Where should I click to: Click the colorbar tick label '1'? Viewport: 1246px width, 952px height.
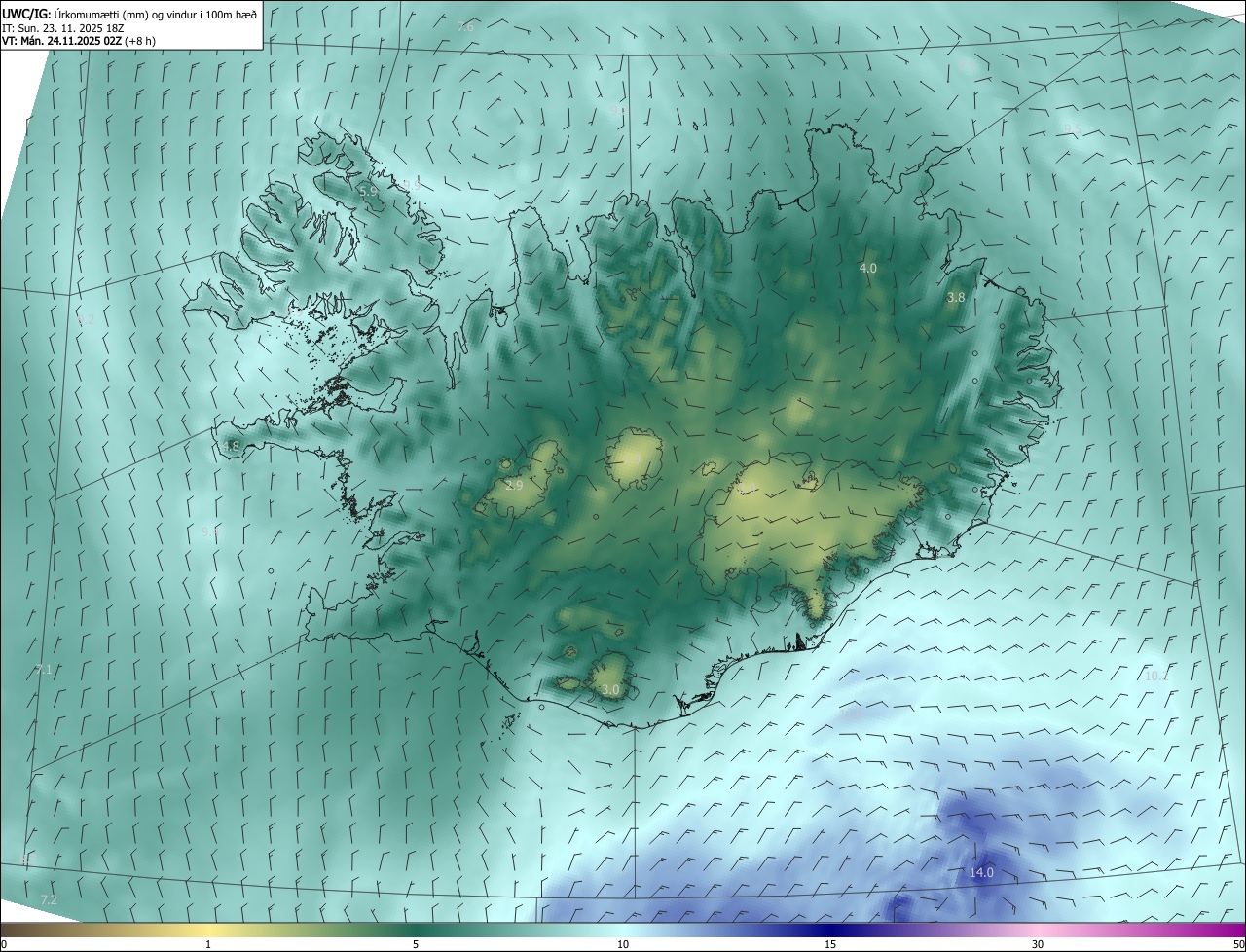(x=208, y=944)
